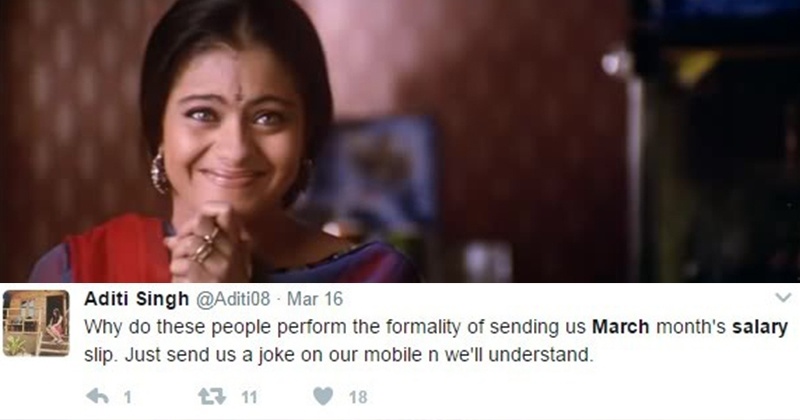Open Aditi Singh's profile avatar thumbnail
Screen dimensions: 800x420
pyautogui.click(x=36, y=323)
